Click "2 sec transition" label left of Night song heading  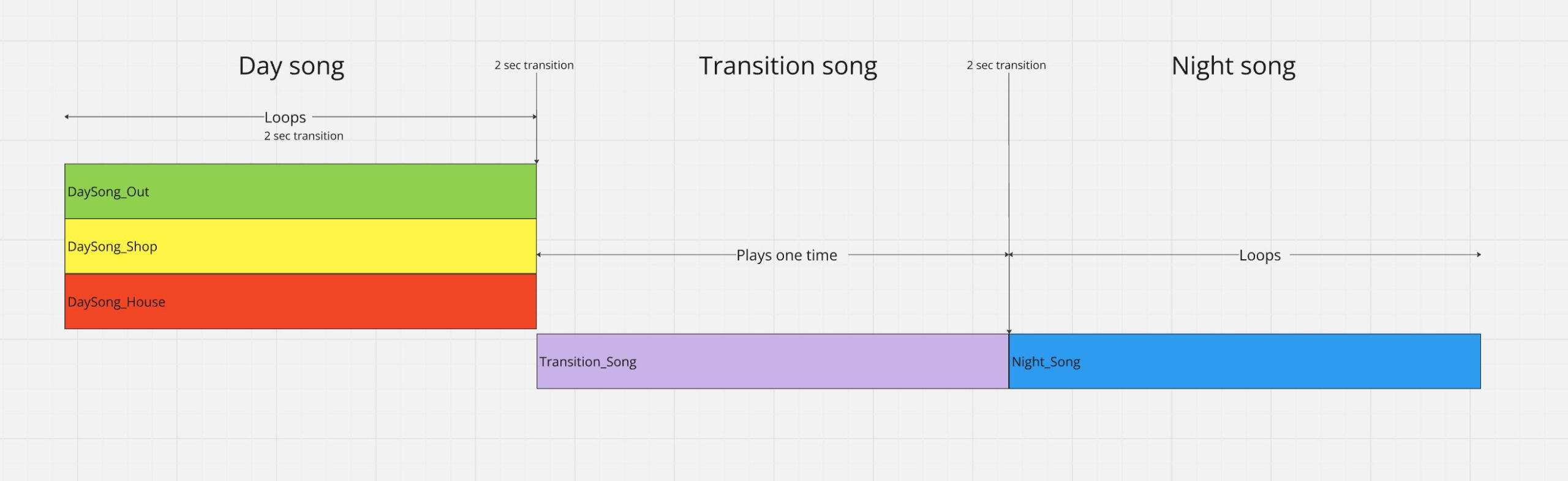(1006, 65)
